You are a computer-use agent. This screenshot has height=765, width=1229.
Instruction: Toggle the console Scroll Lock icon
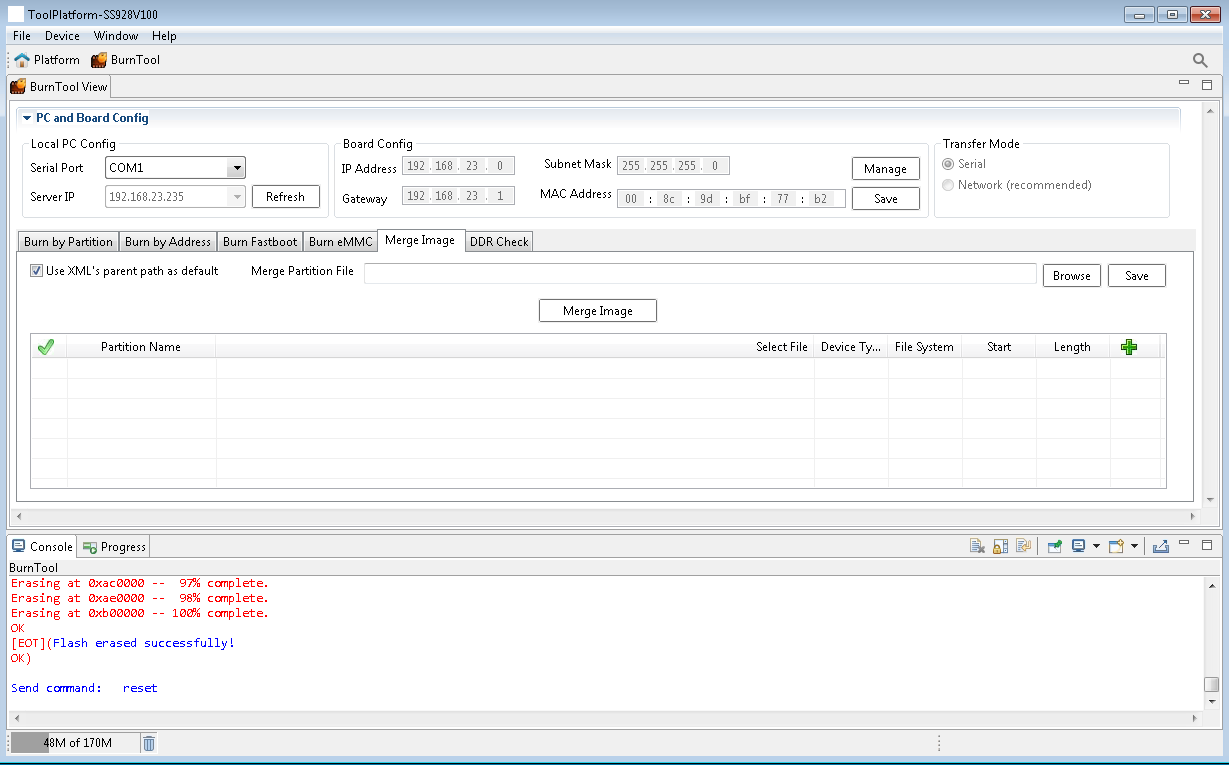[x=1000, y=546]
